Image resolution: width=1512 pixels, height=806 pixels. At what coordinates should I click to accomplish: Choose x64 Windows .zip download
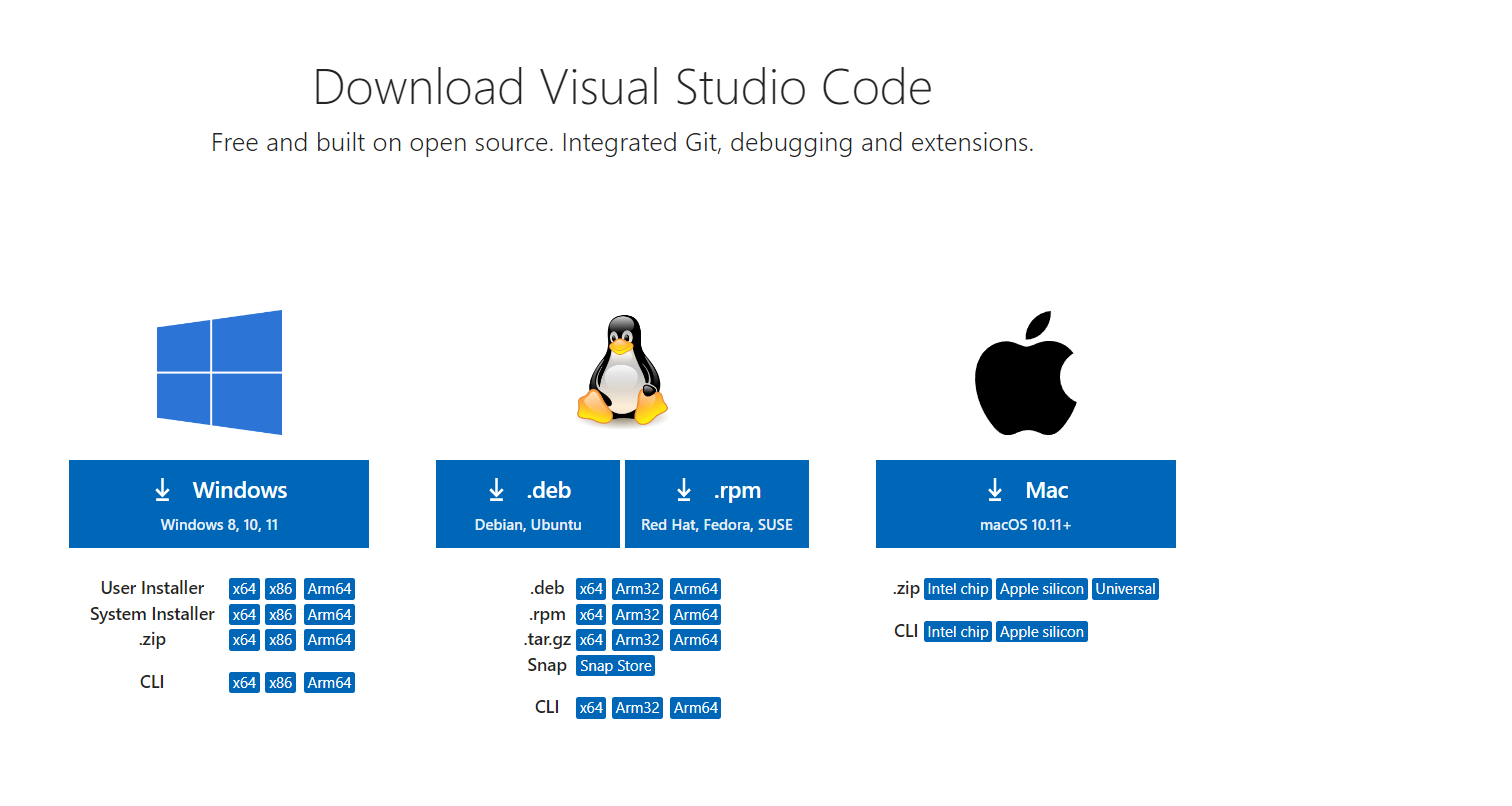click(x=244, y=640)
